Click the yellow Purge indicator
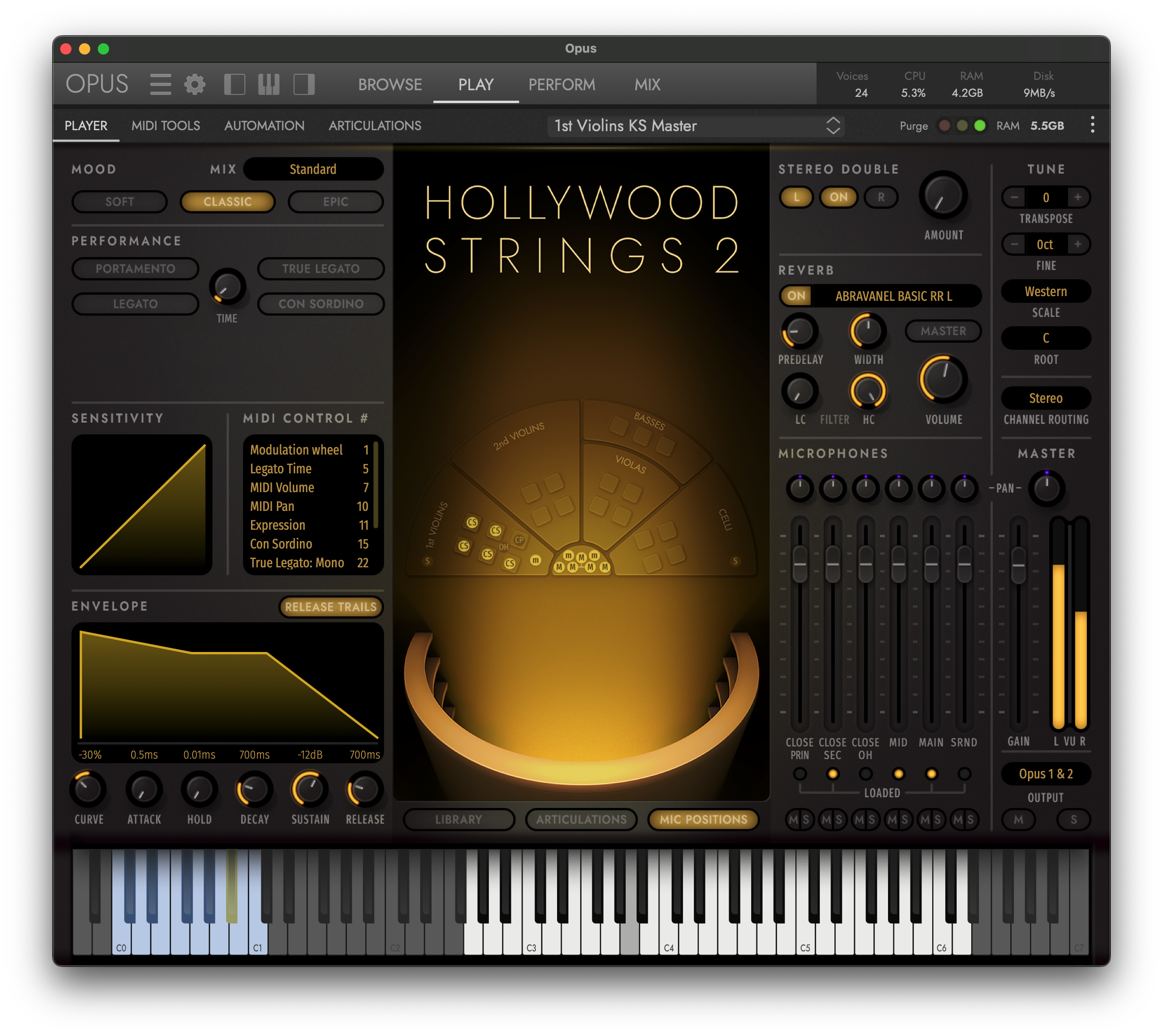Image resolution: width=1163 pixels, height=1036 pixels. click(x=962, y=125)
